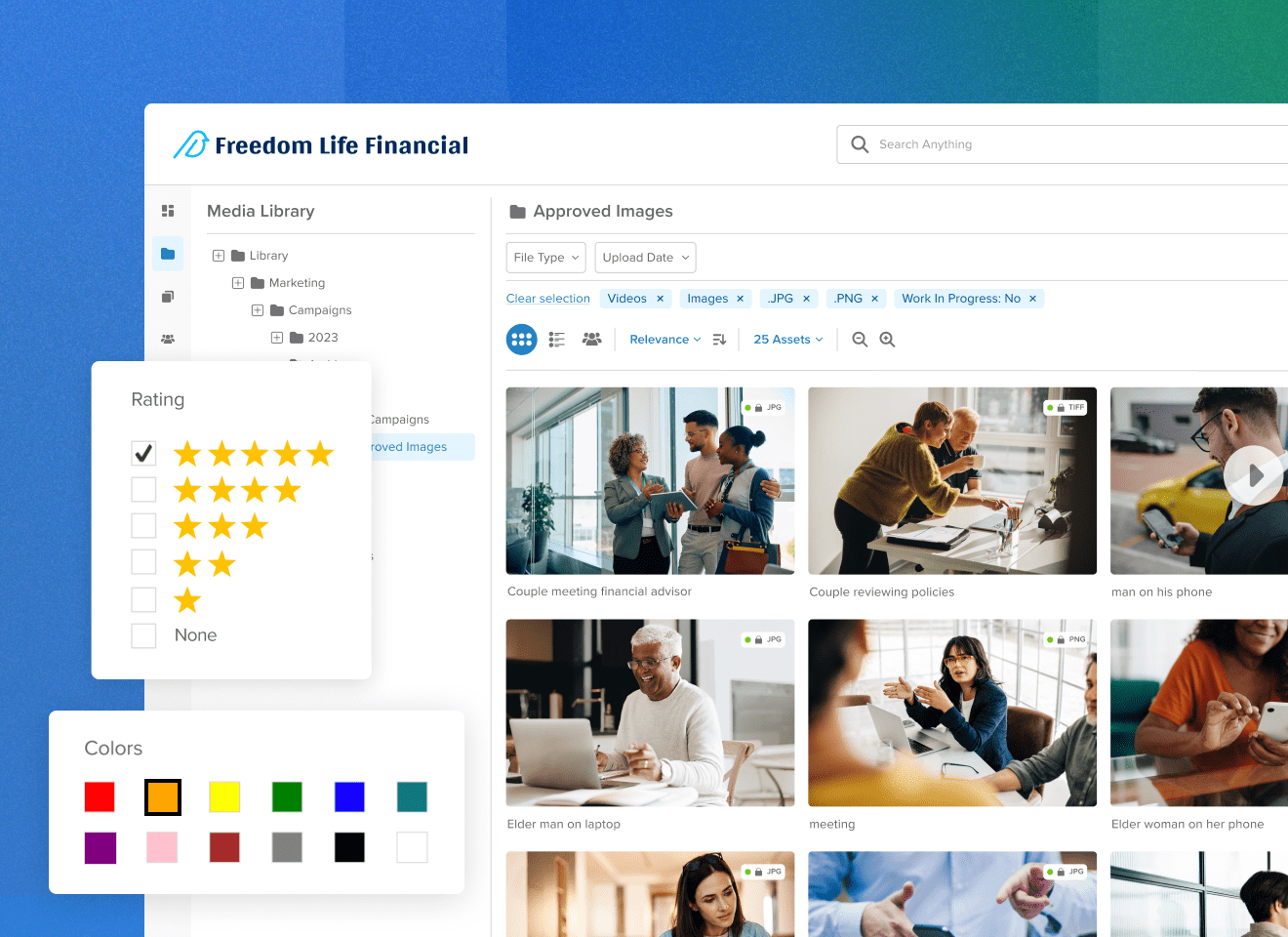Screen dimensions: 1288x937
Task: Click TIFF badge on Couple reviewing policies
Action: click(1066, 408)
